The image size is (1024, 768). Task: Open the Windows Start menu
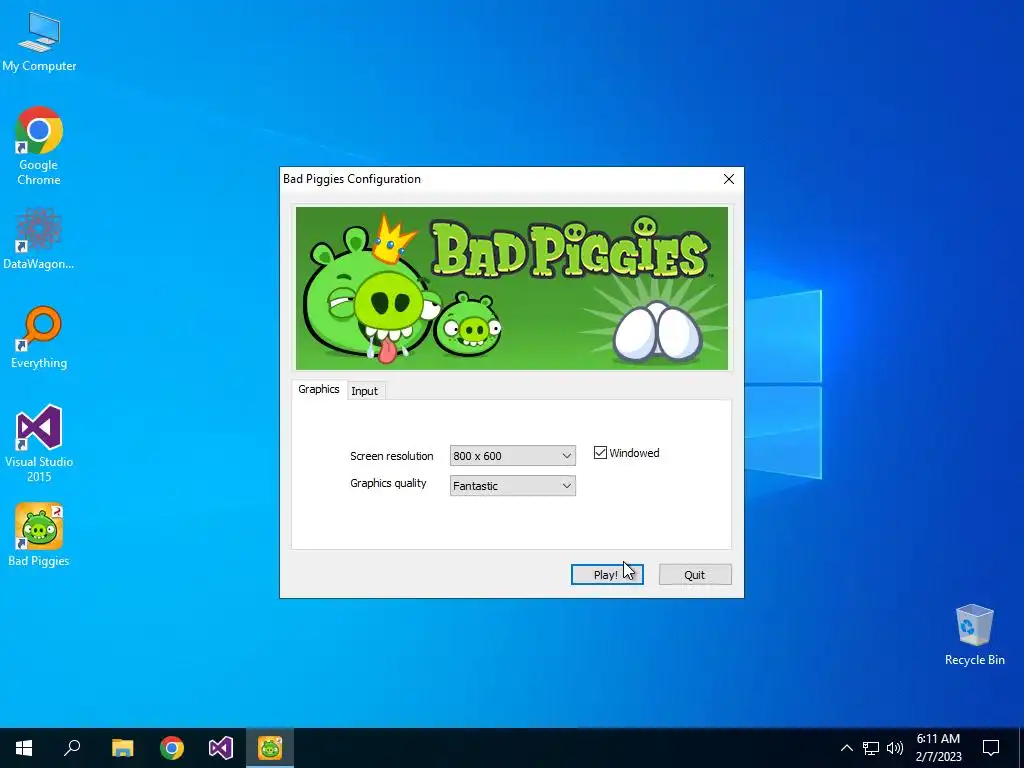[24, 748]
